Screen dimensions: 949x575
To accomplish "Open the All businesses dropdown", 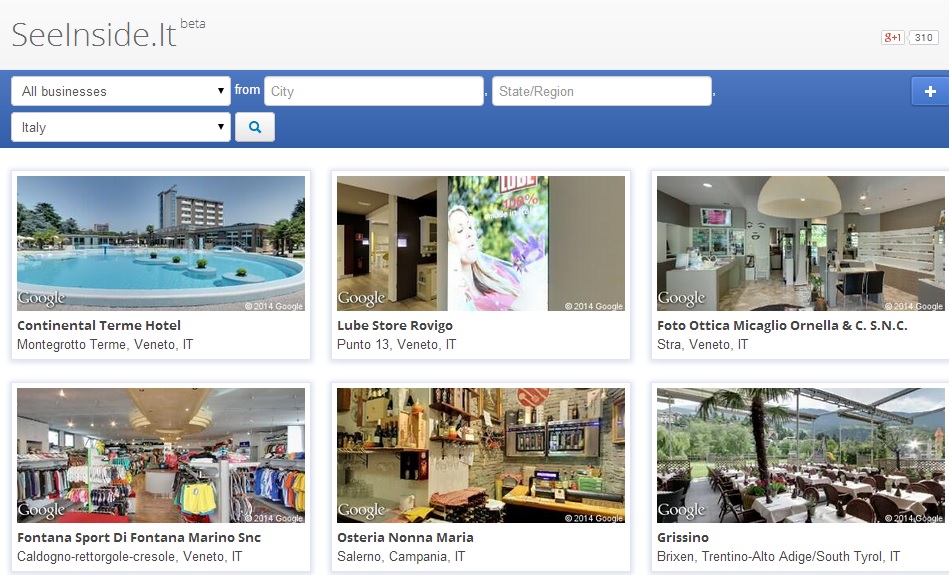I will (x=121, y=91).
